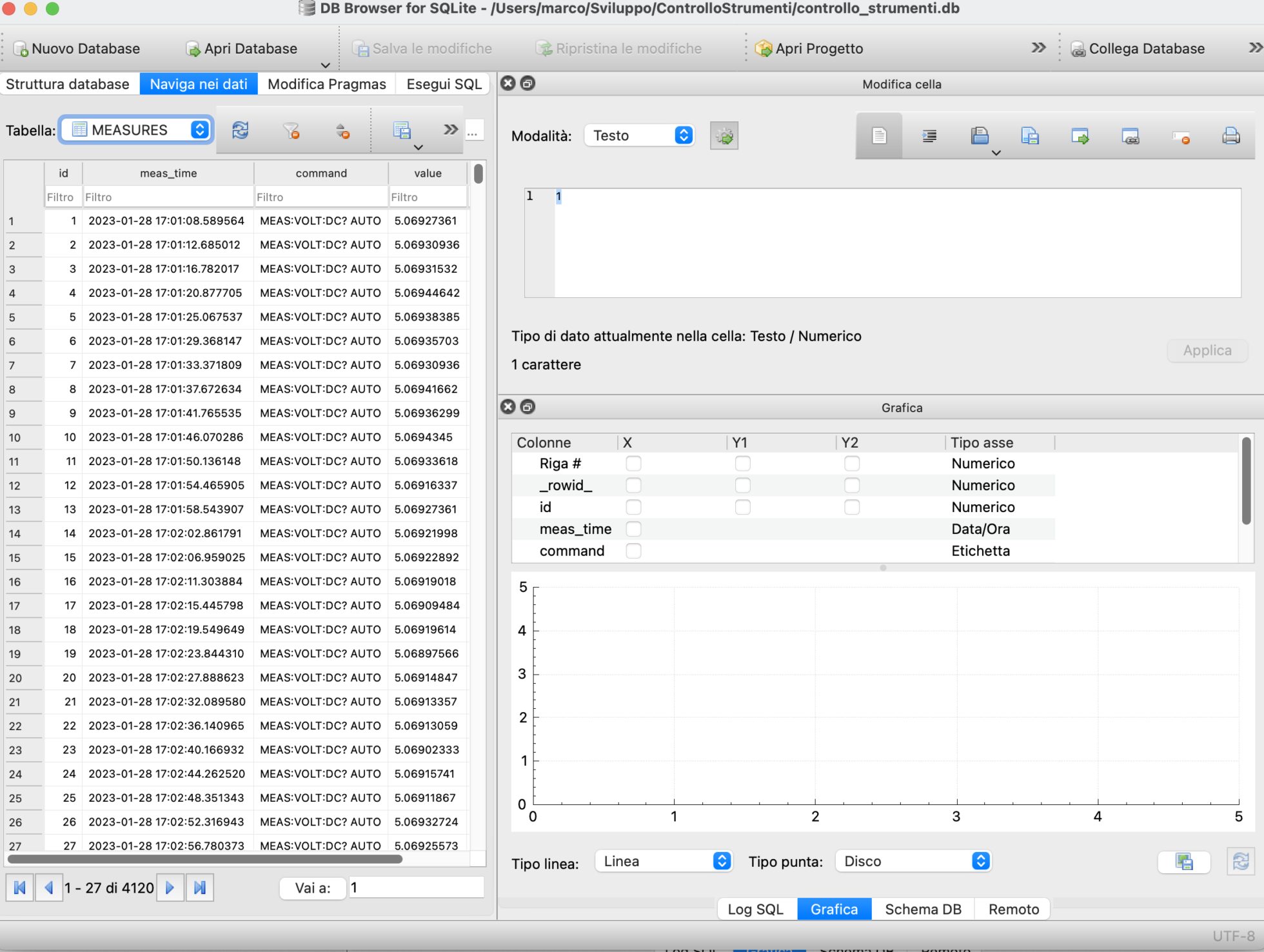Image resolution: width=1264 pixels, height=952 pixels.
Task: Open the Remoto tab
Action: pyautogui.click(x=1014, y=909)
